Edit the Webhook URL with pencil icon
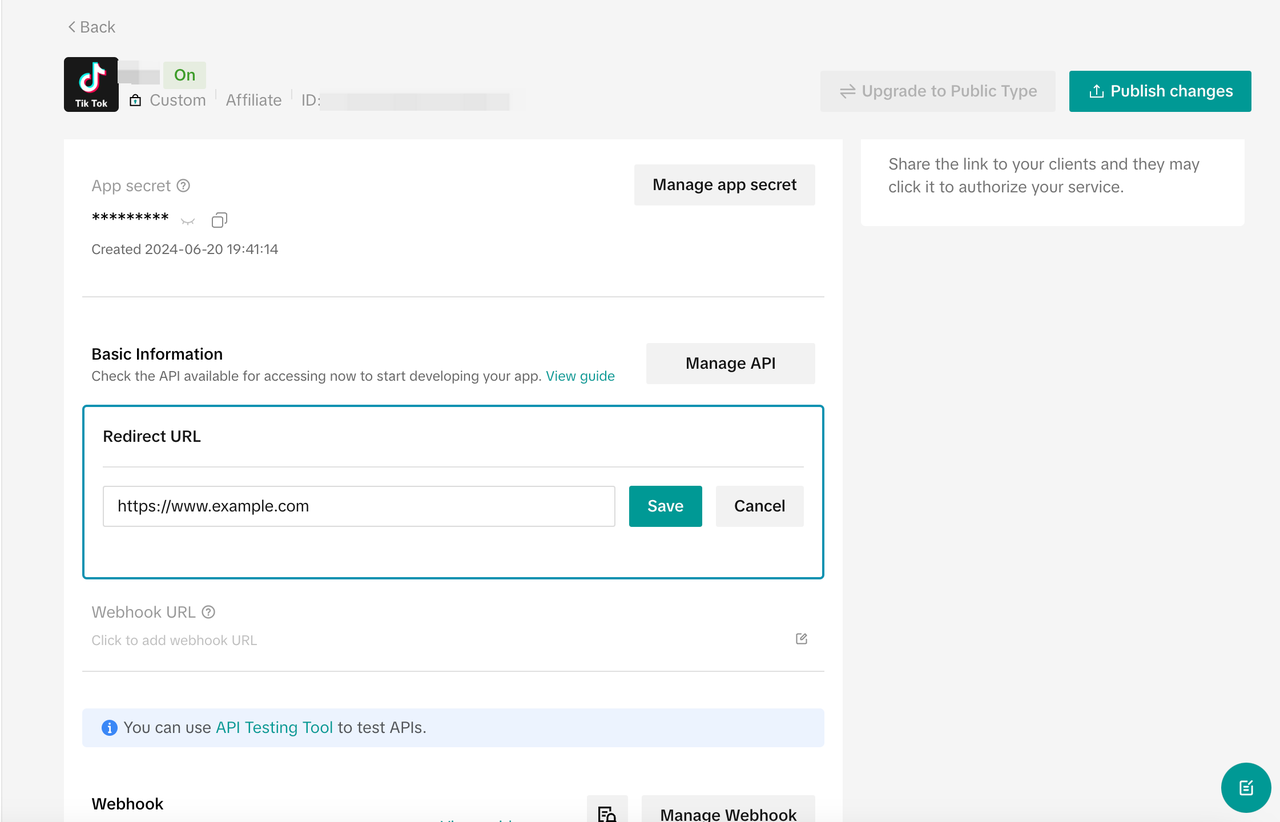This screenshot has height=822, width=1280. pos(801,639)
